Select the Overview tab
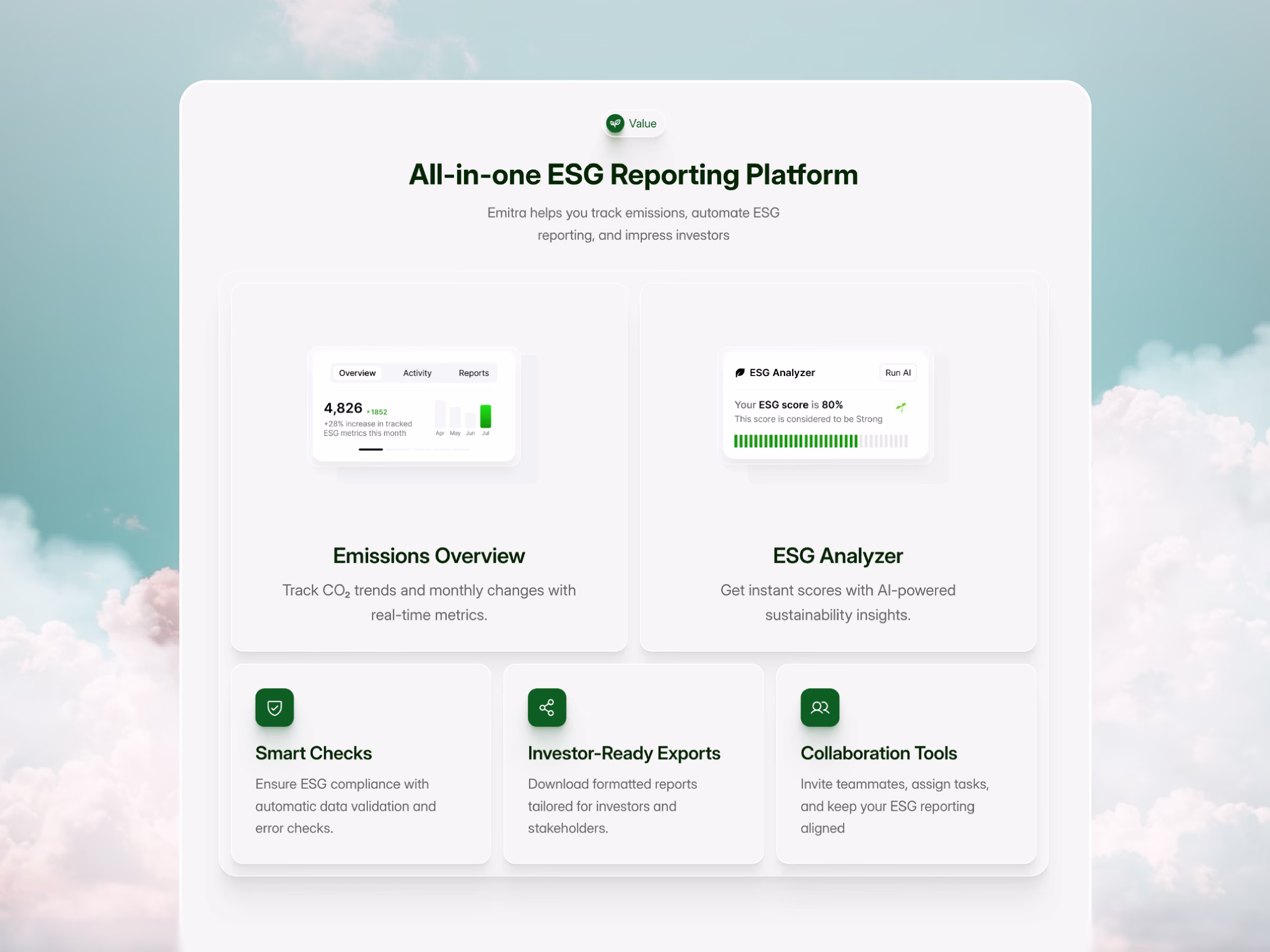Image resolution: width=1270 pixels, height=952 pixels. coord(357,373)
